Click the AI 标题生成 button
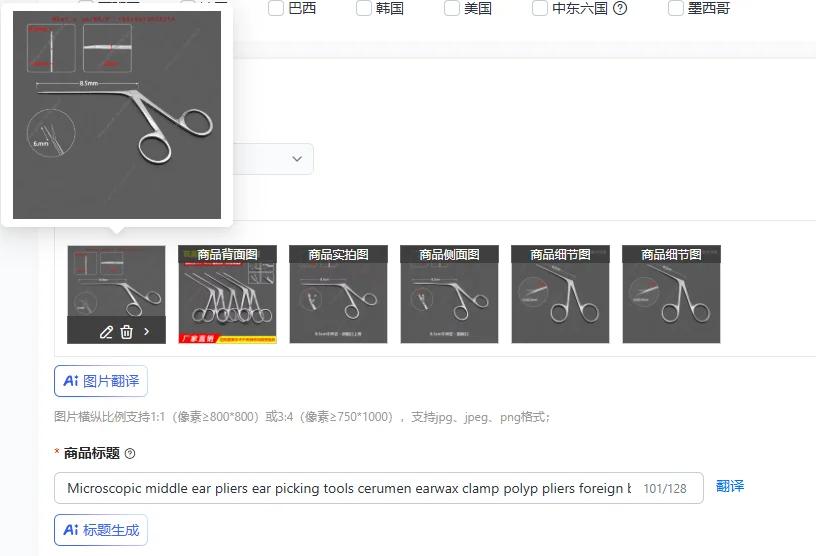 tap(101, 530)
